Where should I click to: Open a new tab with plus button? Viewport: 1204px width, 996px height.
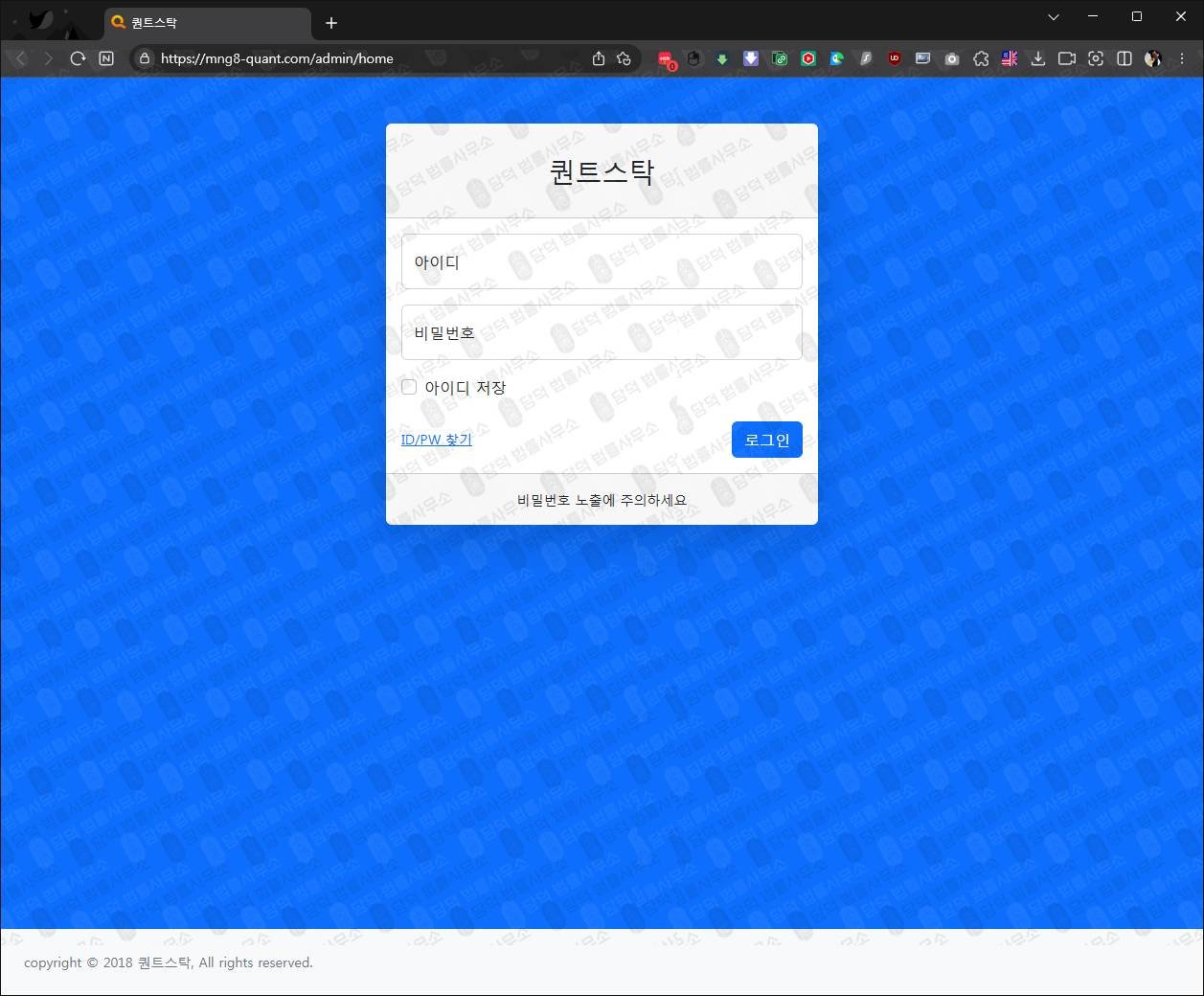point(331,23)
